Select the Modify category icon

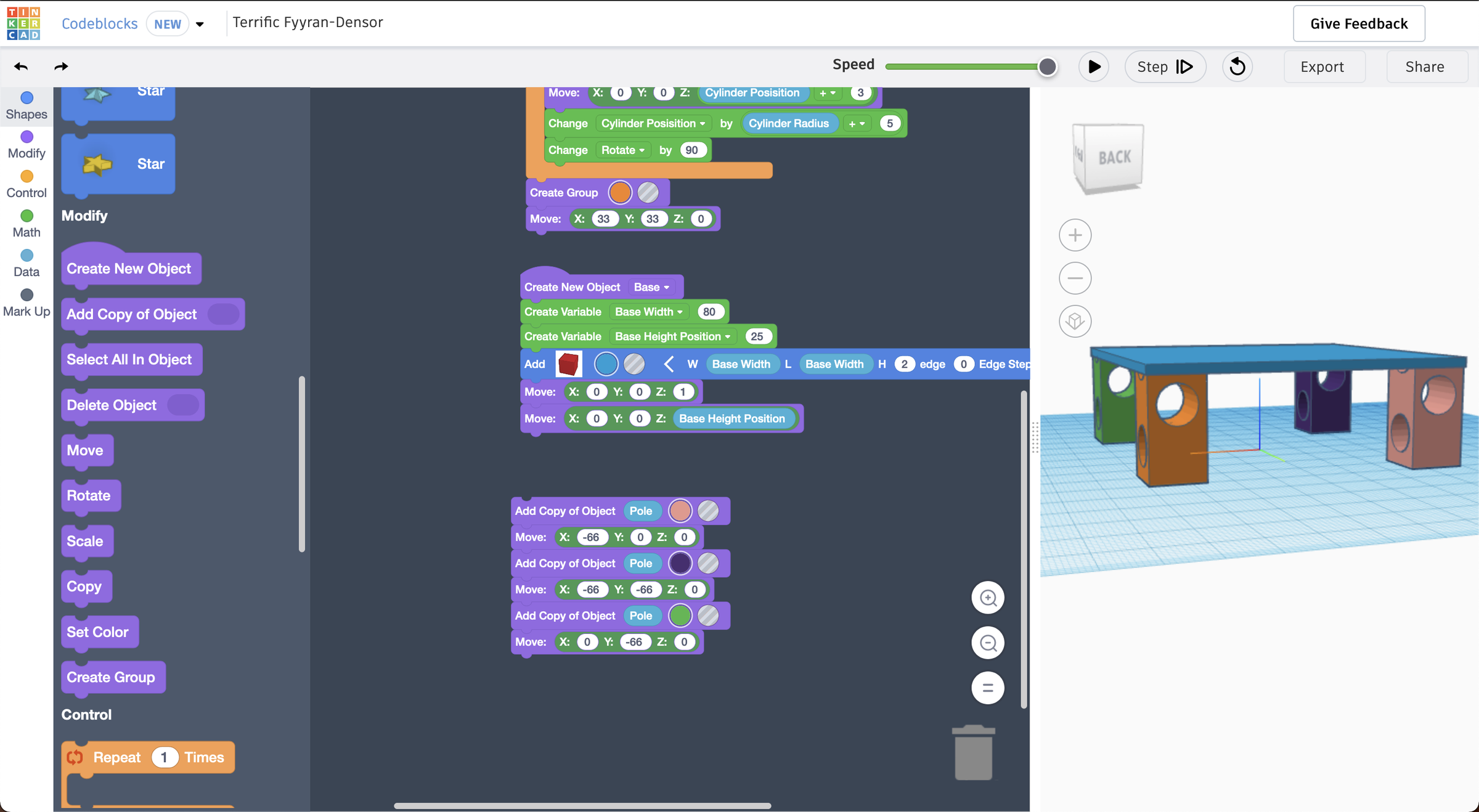coord(26,144)
